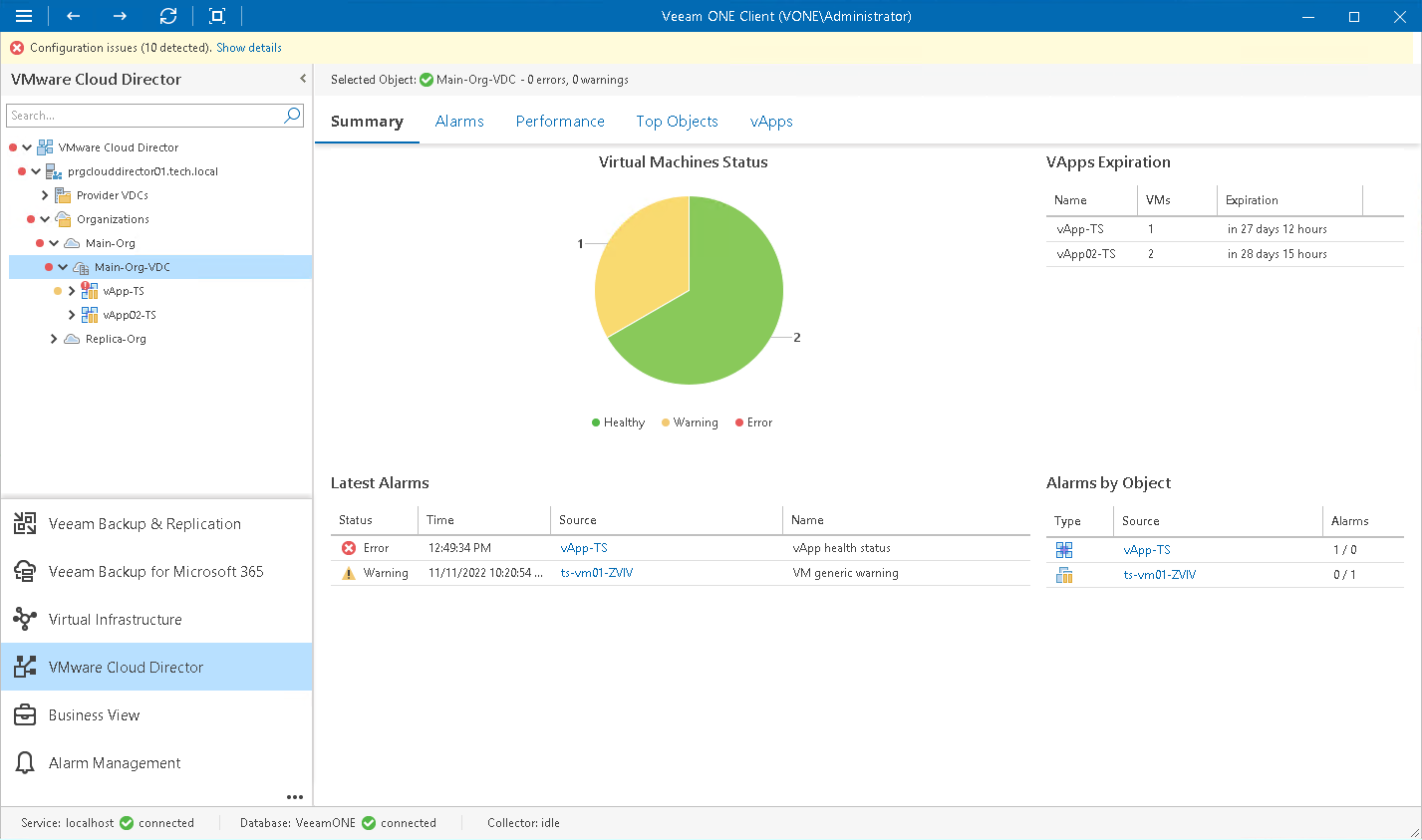Screen dimensions: 1422x840
Task: Navigate back using the arrow icon
Action: (71, 16)
